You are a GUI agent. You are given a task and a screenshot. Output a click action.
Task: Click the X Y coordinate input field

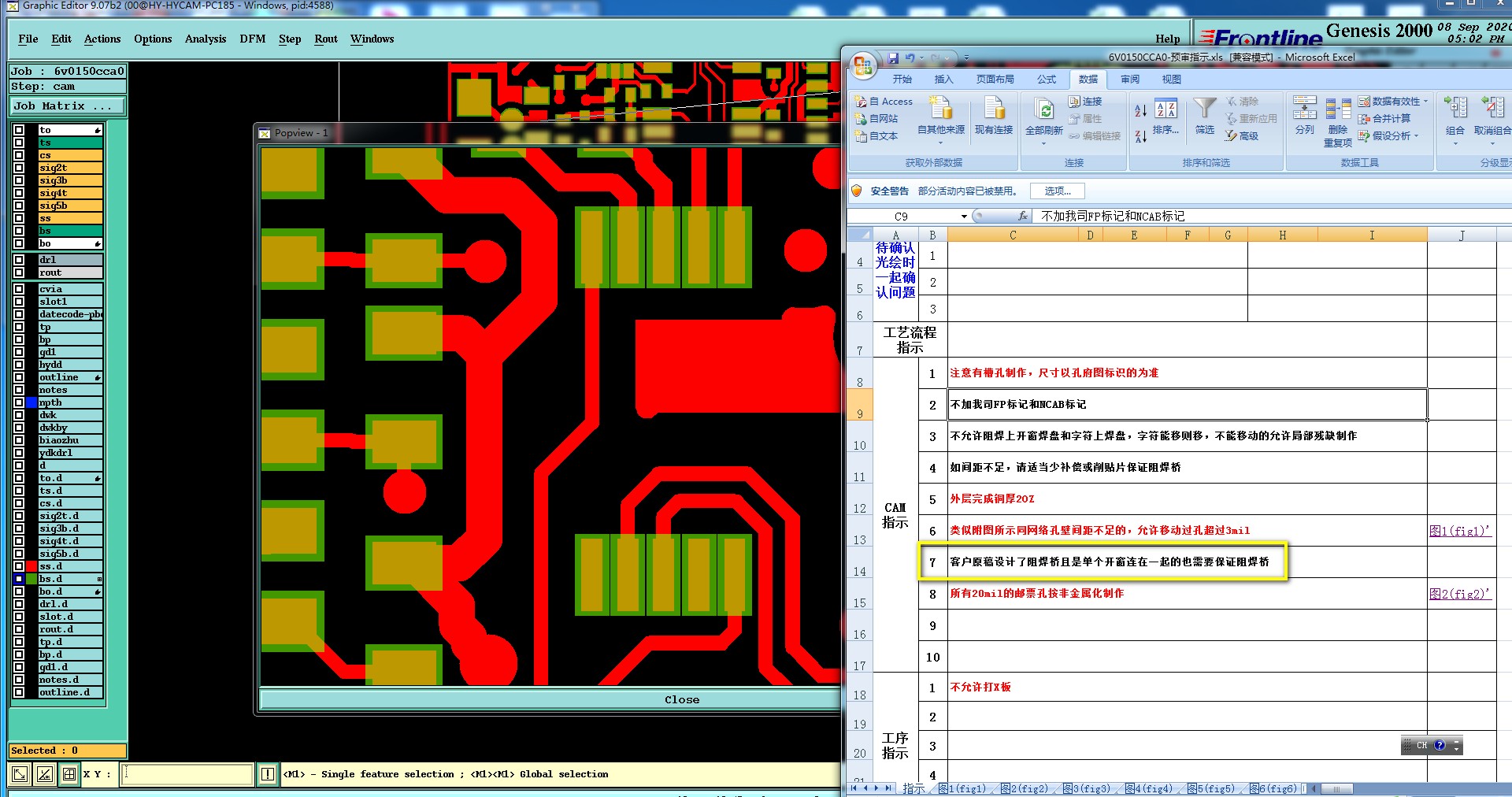pyautogui.click(x=187, y=774)
